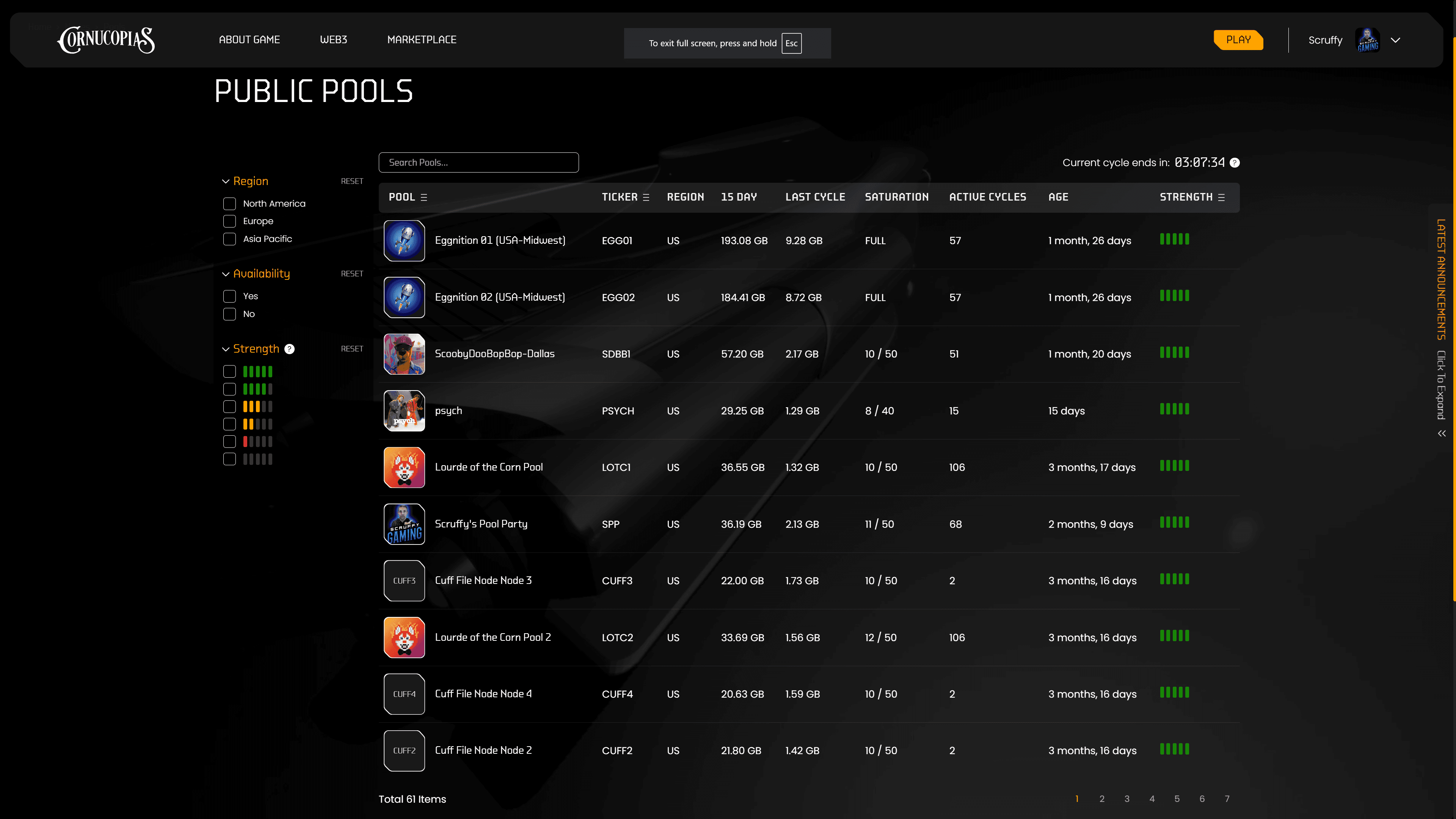Viewport: 1456px width, 819px height.
Task: Click Eggnition 01 strength bars
Action: coord(1175,239)
